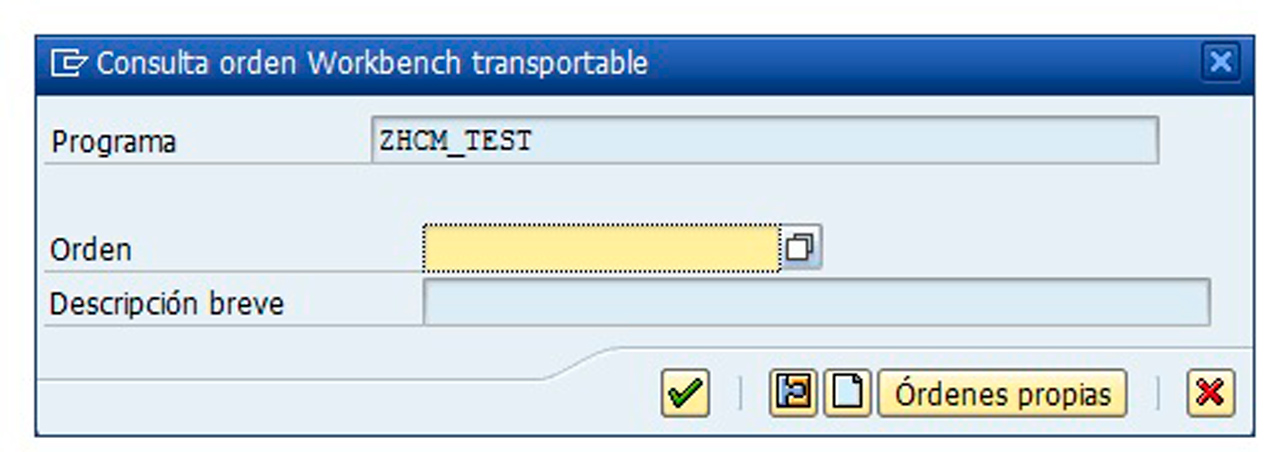The width and height of the screenshot is (1280, 452).
Task: Click the Descripción breve label
Action: pos(166,303)
